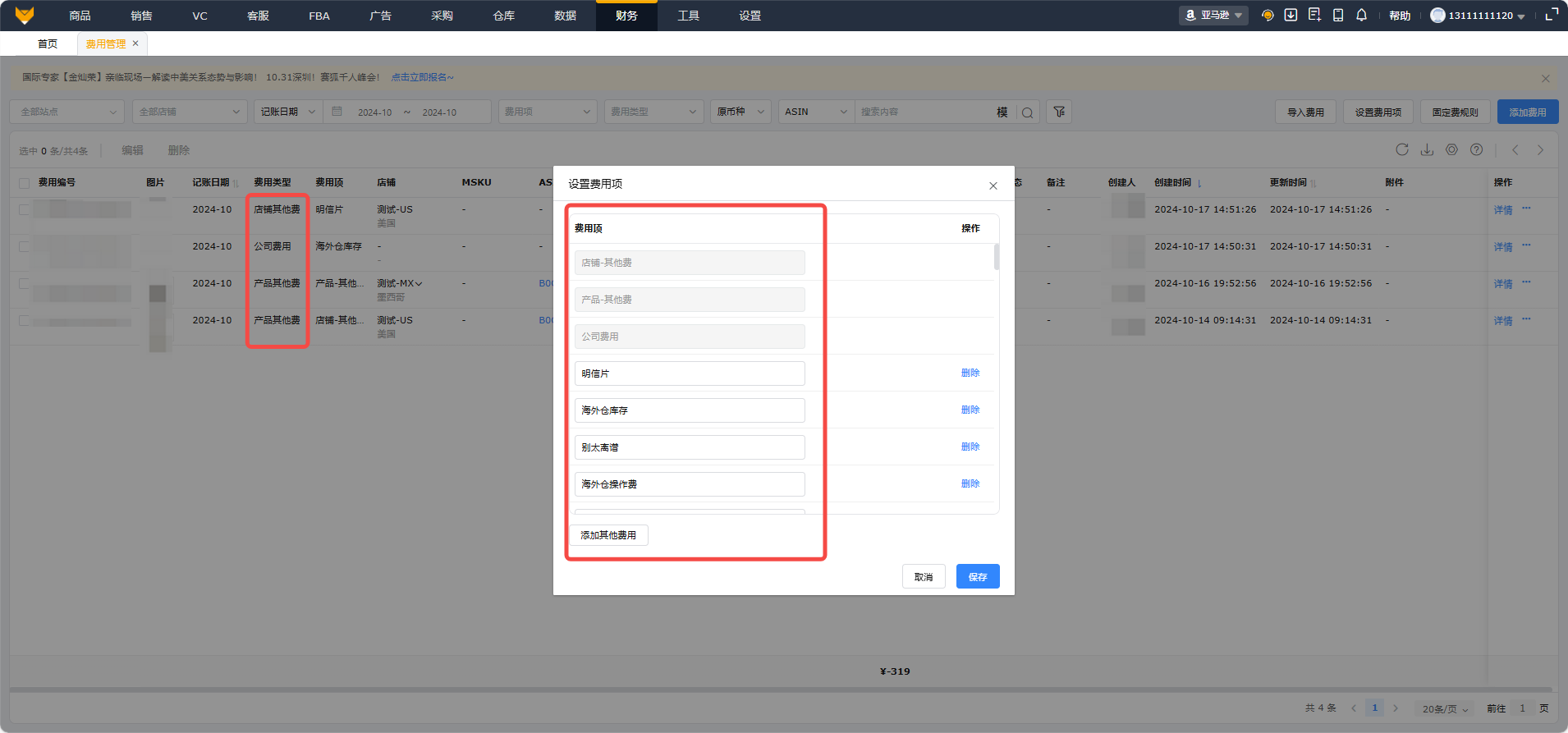Click the dialog's vertical scrollbar

[x=997, y=257]
